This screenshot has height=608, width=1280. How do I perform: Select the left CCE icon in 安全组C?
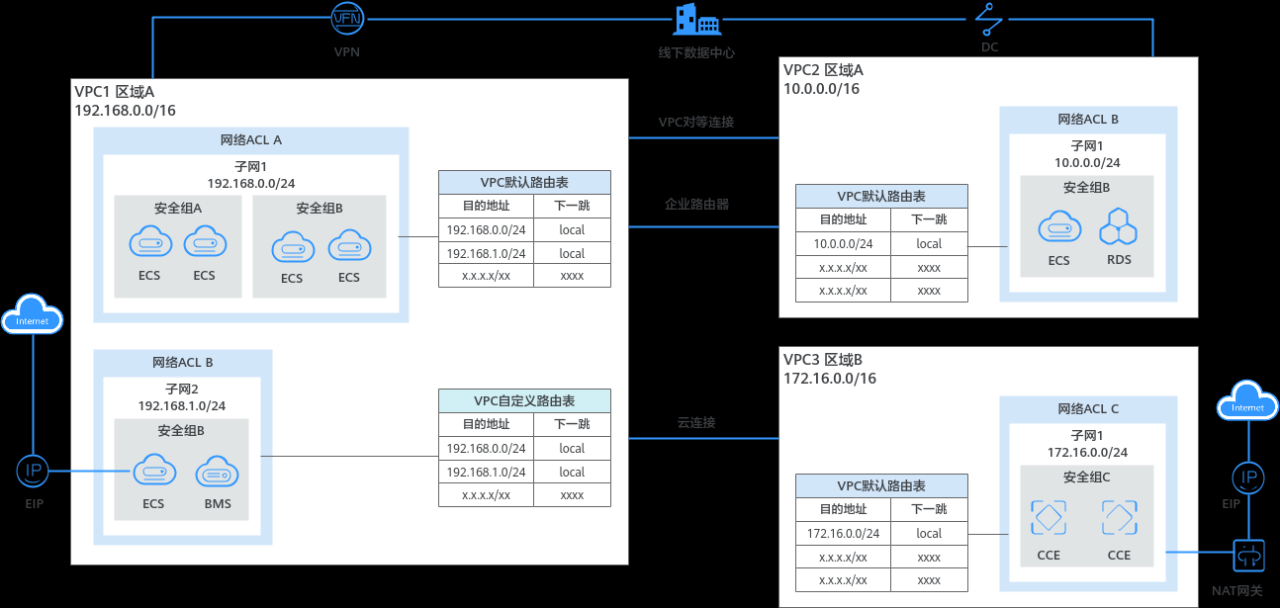[1048, 518]
